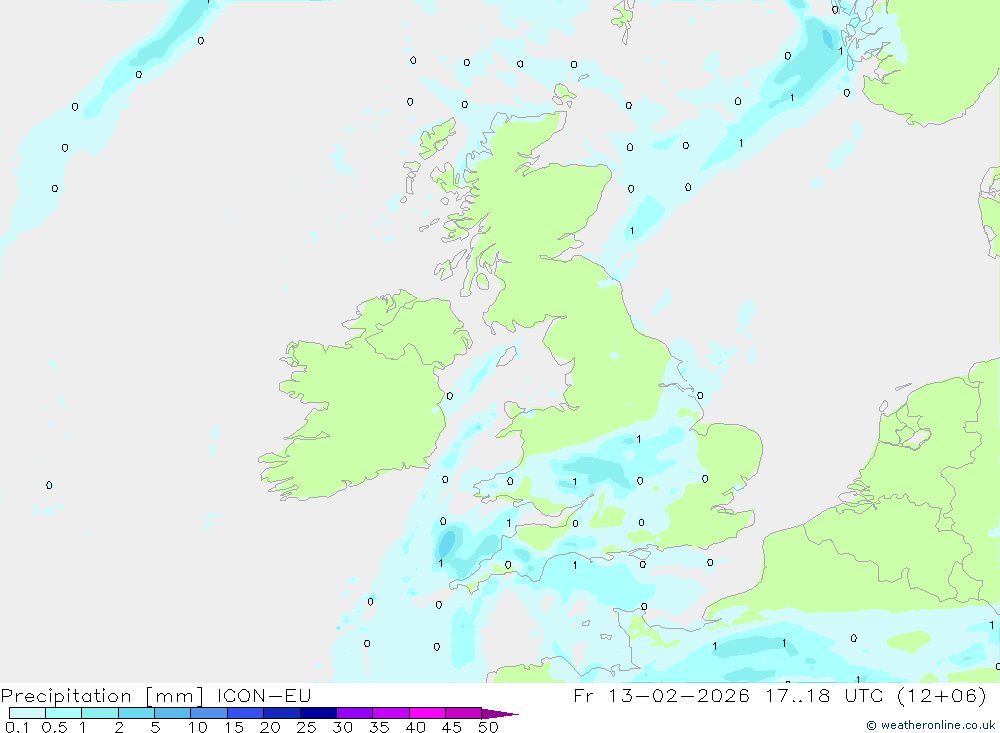Click the '25' legend scale label

point(306,727)
